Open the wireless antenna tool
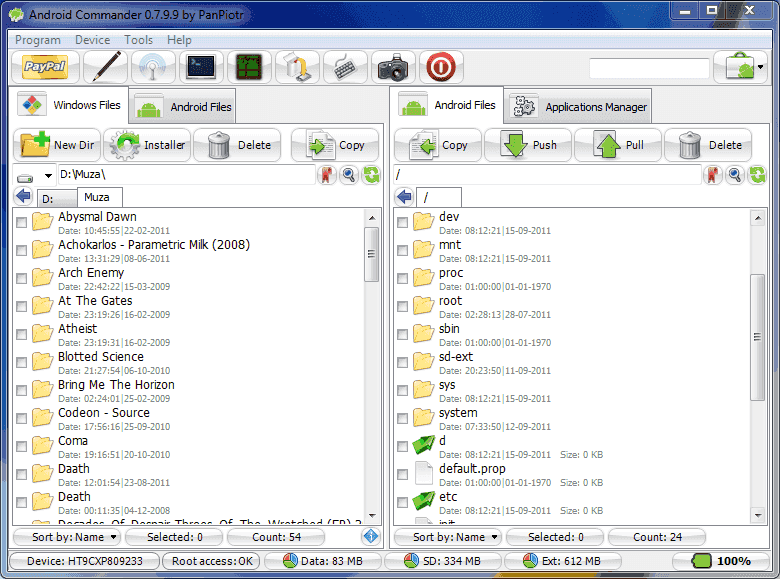This screenshot has height=579, width=780. point(153,67)
